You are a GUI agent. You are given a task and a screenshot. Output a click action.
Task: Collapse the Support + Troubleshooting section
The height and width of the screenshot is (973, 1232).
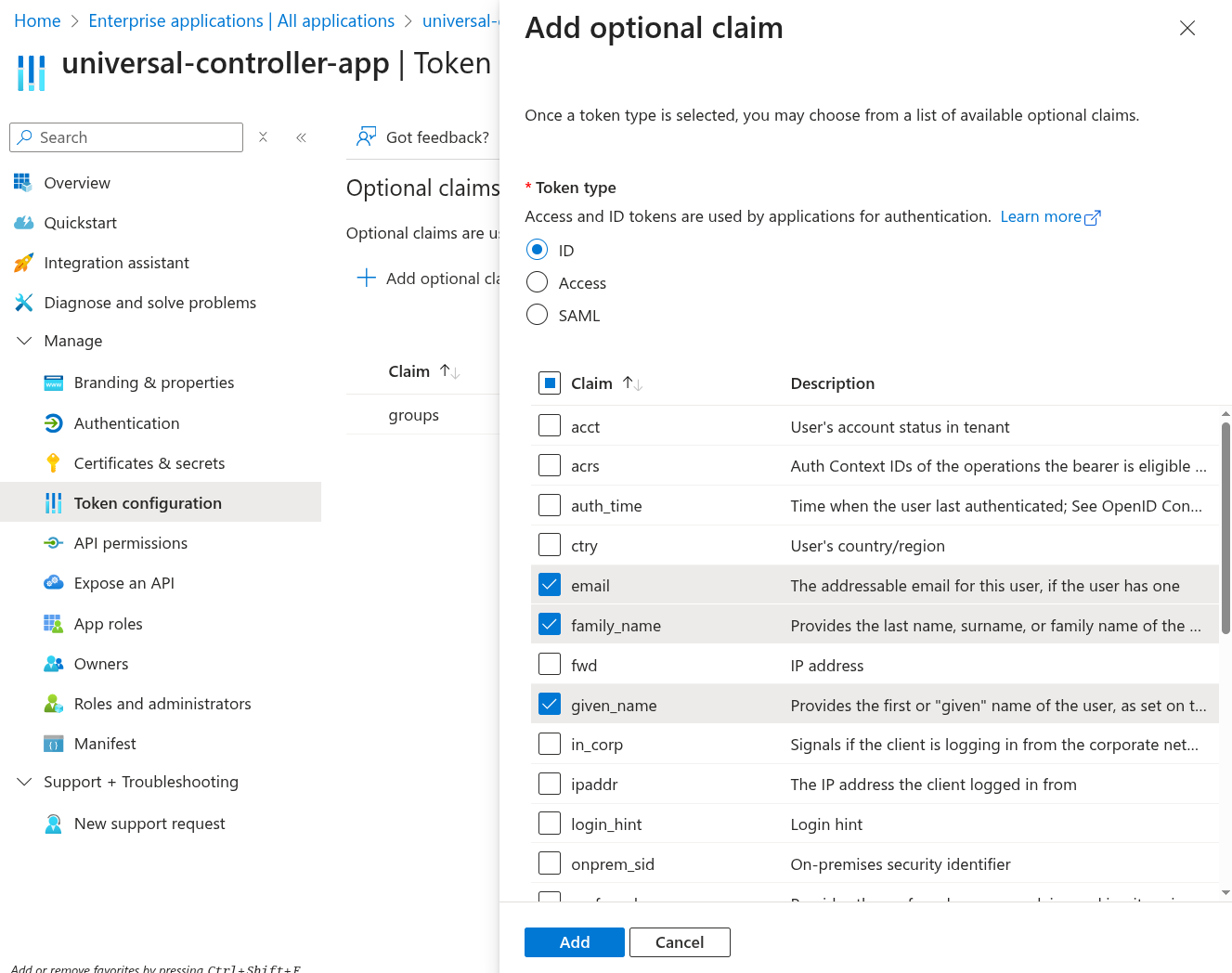pos(24,782)
